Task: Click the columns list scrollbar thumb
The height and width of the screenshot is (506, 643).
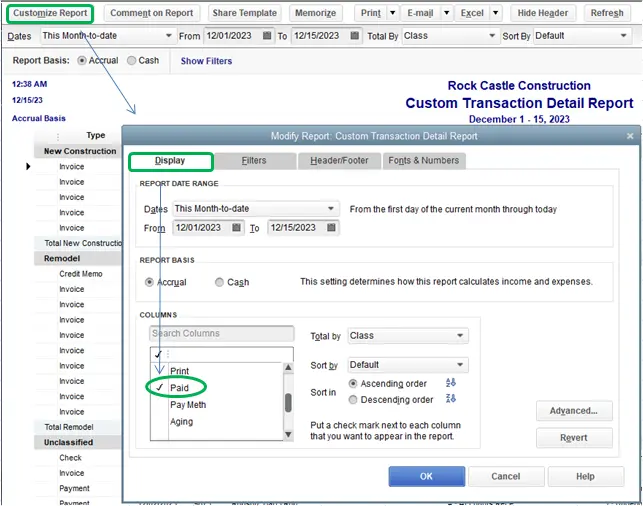Action: tap(289, 402)
